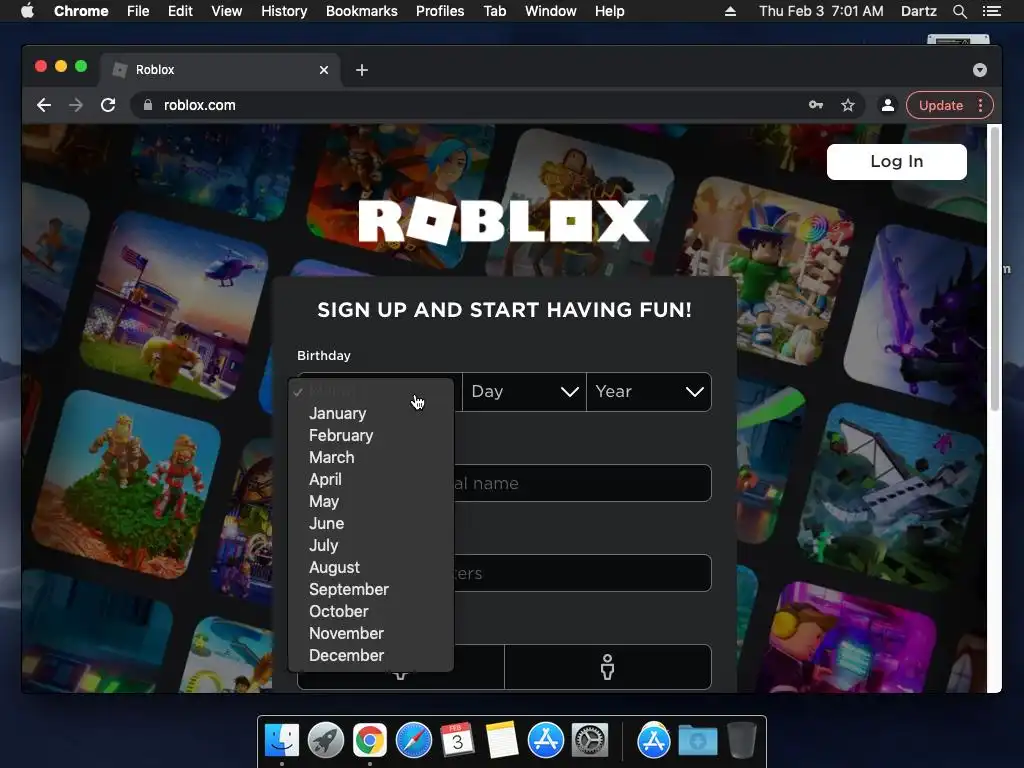The width and height of the screenshot is (1024, 768).
Task: Open Notes from the Dock
Action: point(502,741)
